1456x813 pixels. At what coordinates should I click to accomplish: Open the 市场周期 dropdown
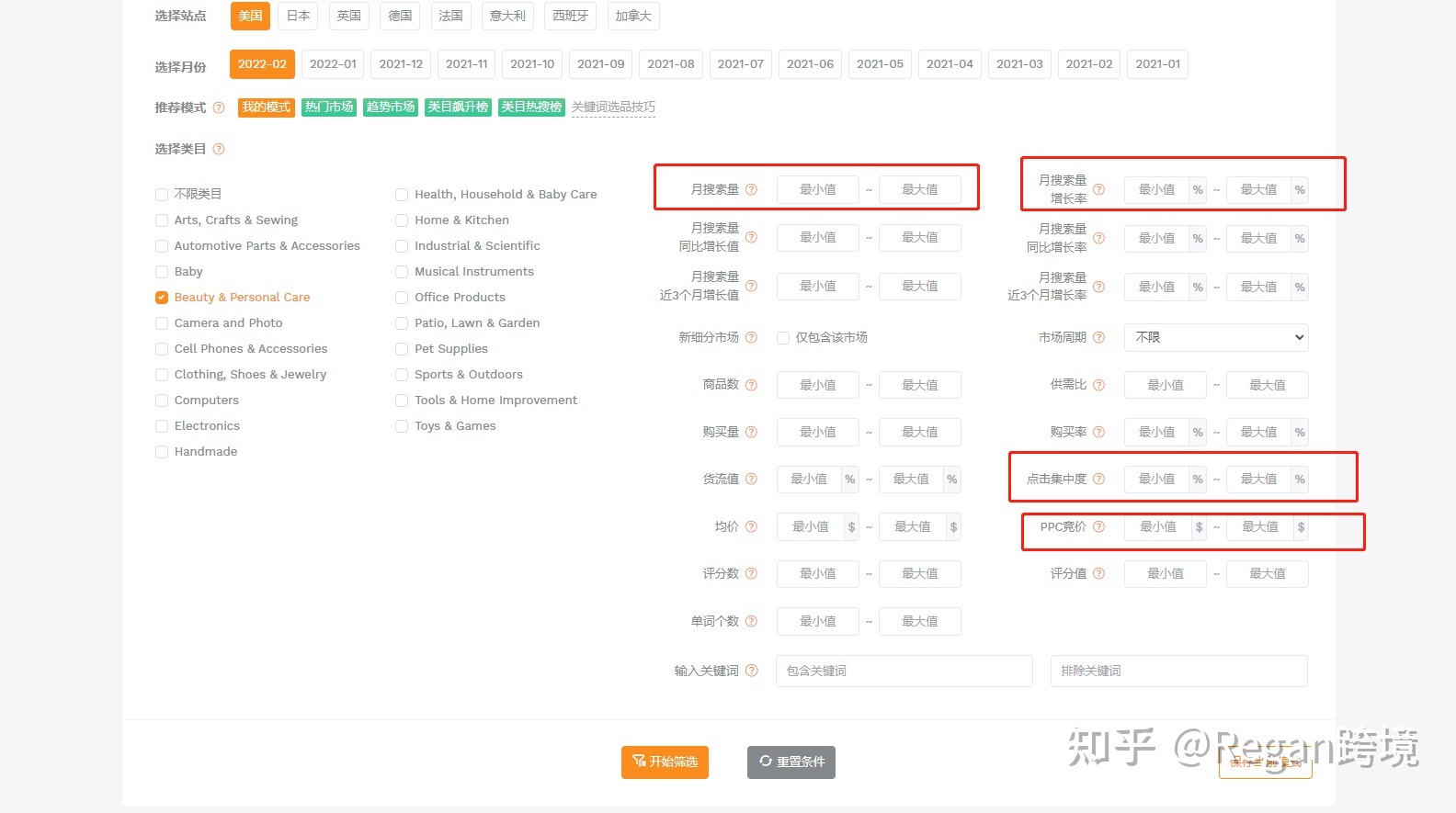pyautogui.click(x=1215, y=337)
